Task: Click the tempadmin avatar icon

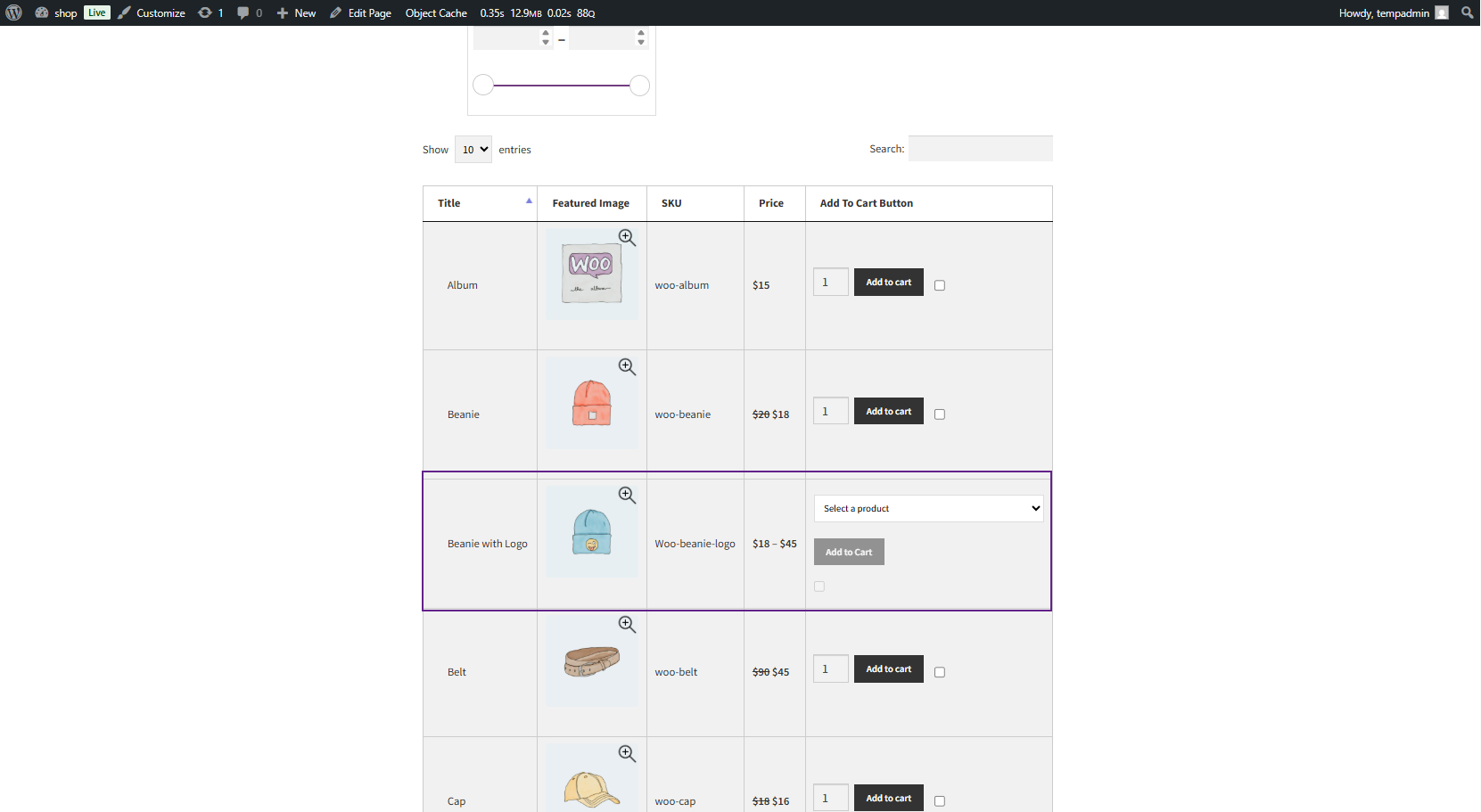Action: pyautogui.click(x=1442, y=12)
